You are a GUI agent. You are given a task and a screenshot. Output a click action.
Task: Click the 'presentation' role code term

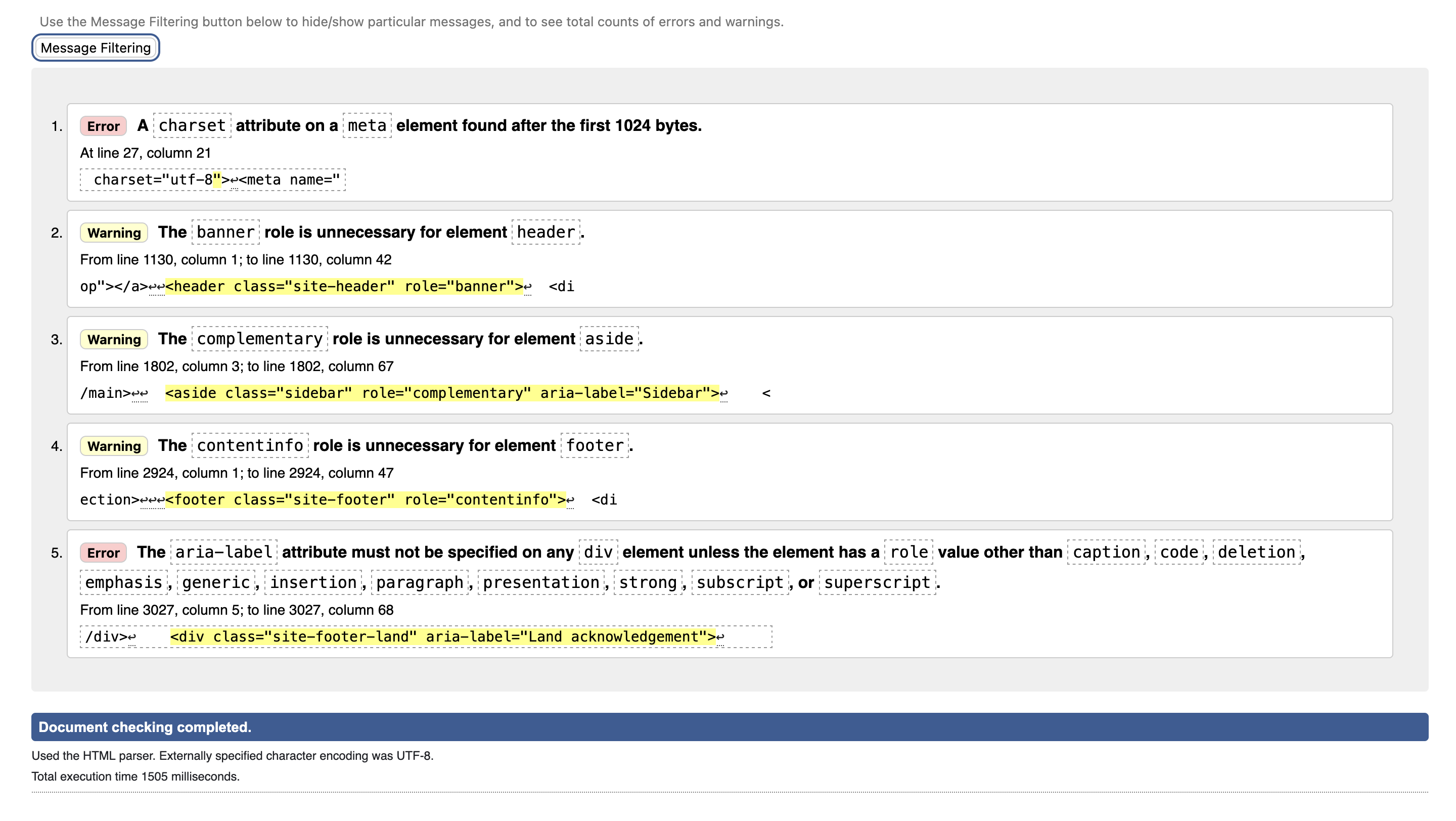(541, 582)
